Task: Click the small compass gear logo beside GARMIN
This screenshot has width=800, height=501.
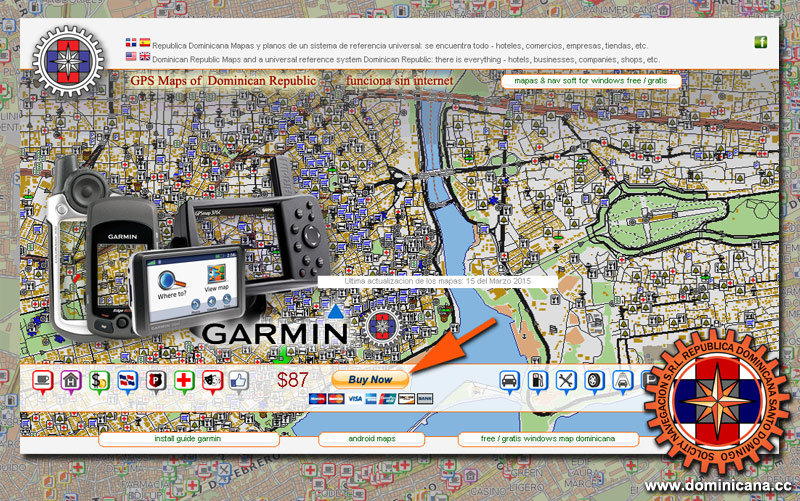Action: 381,327
